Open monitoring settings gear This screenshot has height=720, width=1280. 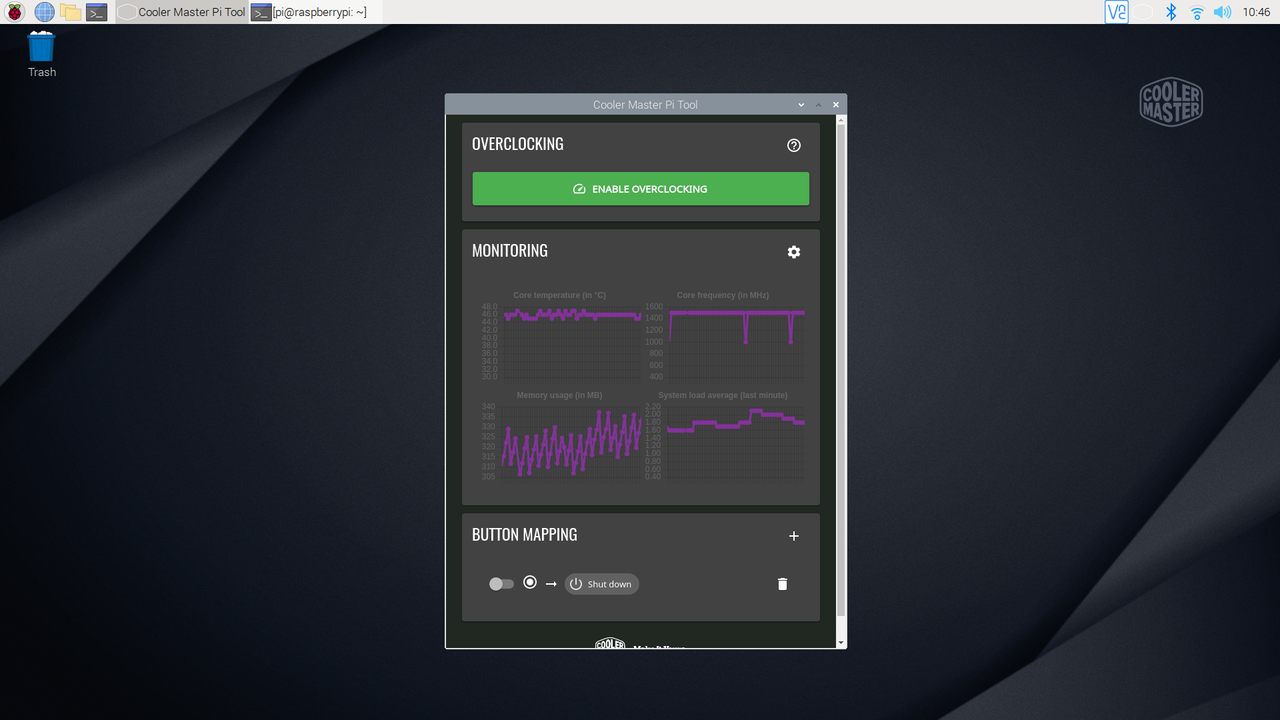tap(794, 252)
